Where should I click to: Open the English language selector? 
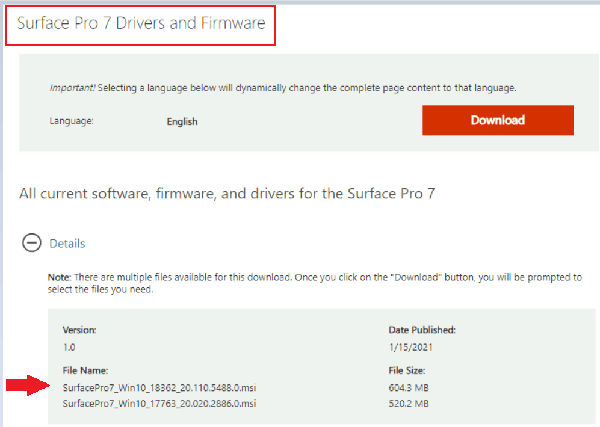click(x=182, y=122)
